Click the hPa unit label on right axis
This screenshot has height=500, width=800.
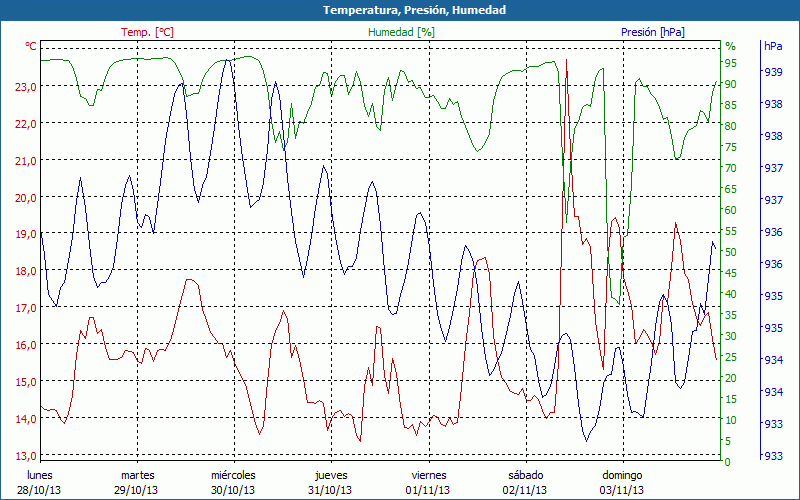pyautogui.click(x=773, y=47)
